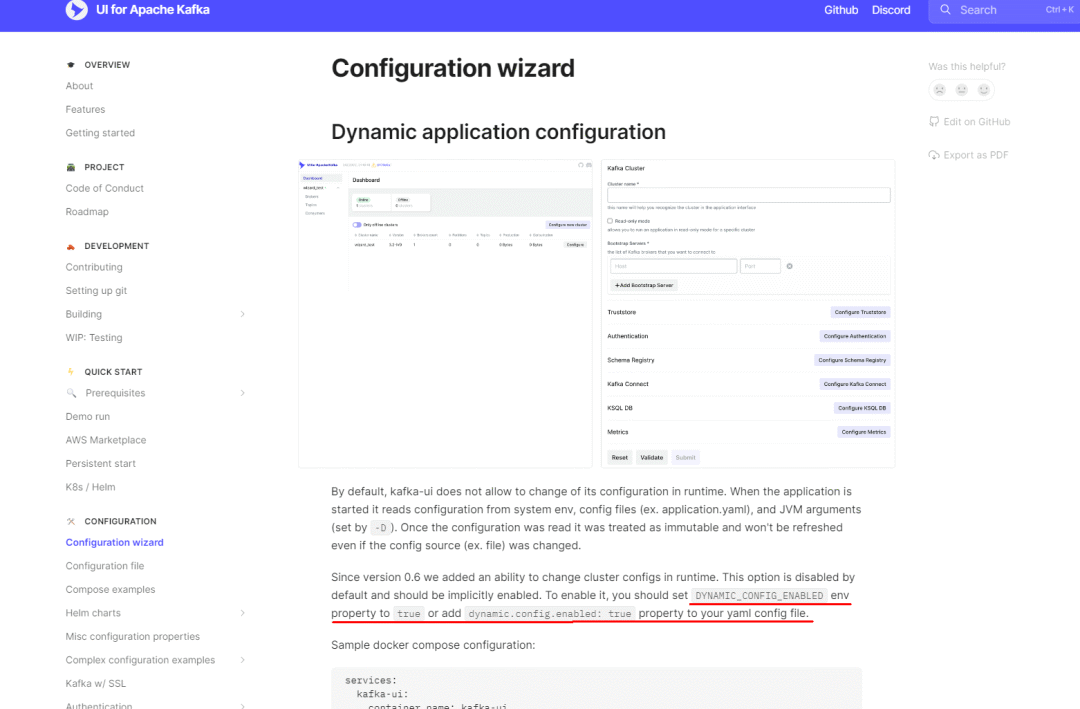Viewport: 1080px width, 709px height.
Task: Click the Edit on GitHub link
Action: coord(976,122)
